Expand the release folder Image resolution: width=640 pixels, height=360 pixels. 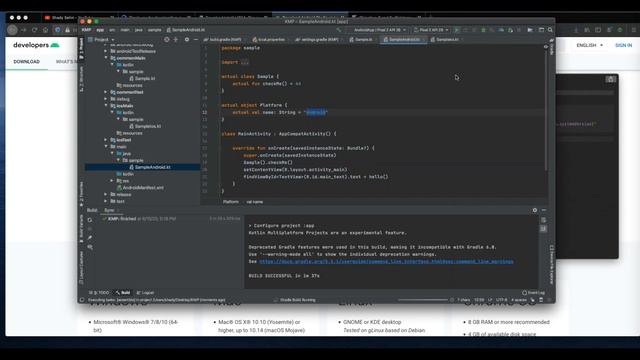(106, 194)
